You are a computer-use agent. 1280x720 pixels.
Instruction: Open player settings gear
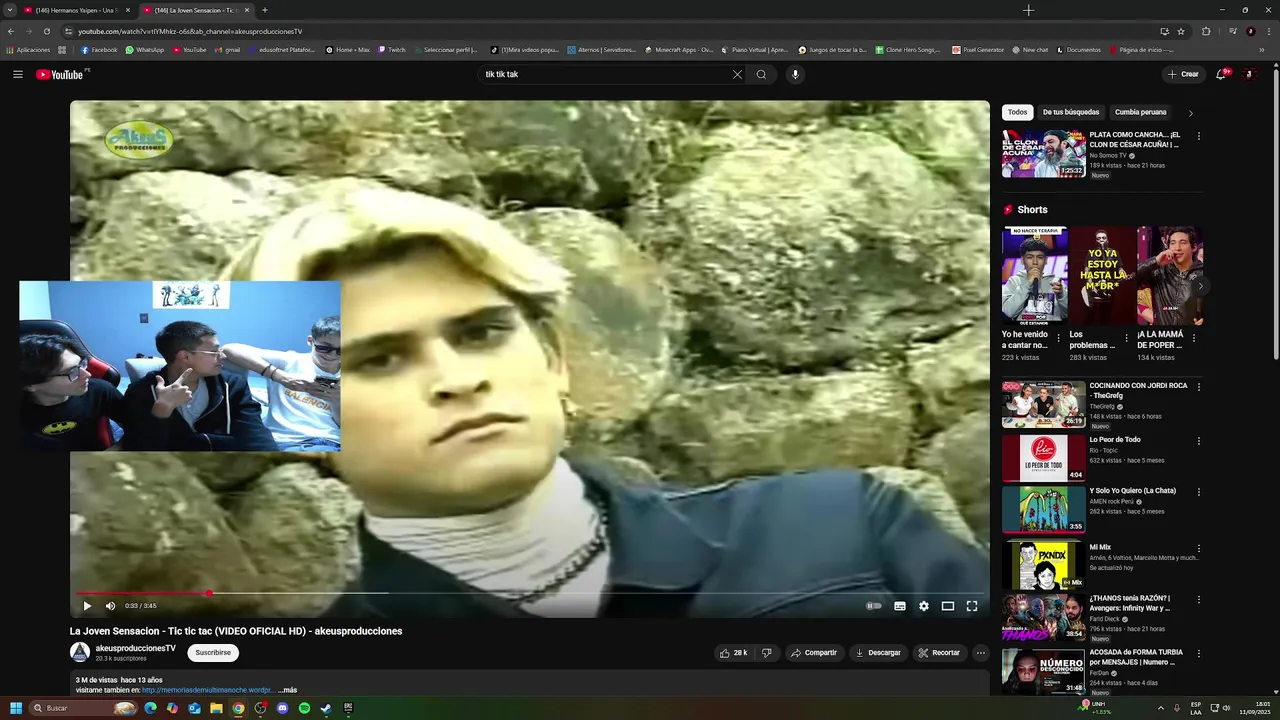[923, 605]
